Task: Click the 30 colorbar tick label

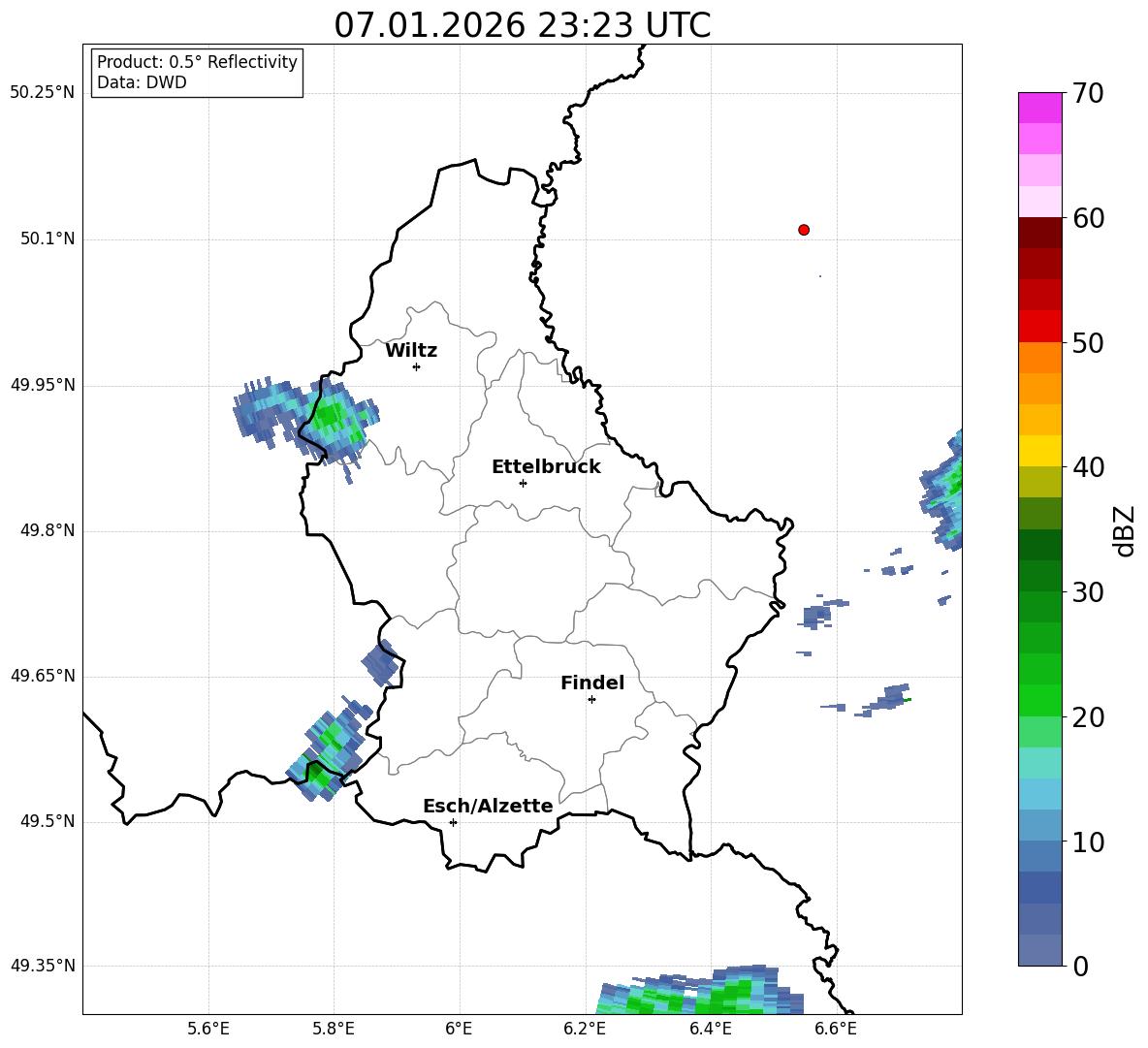Action: [1088, 592]
